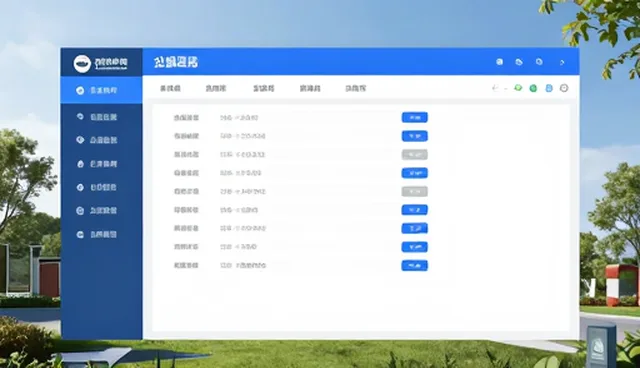Click the blue button in the last list row

[415, 266]
